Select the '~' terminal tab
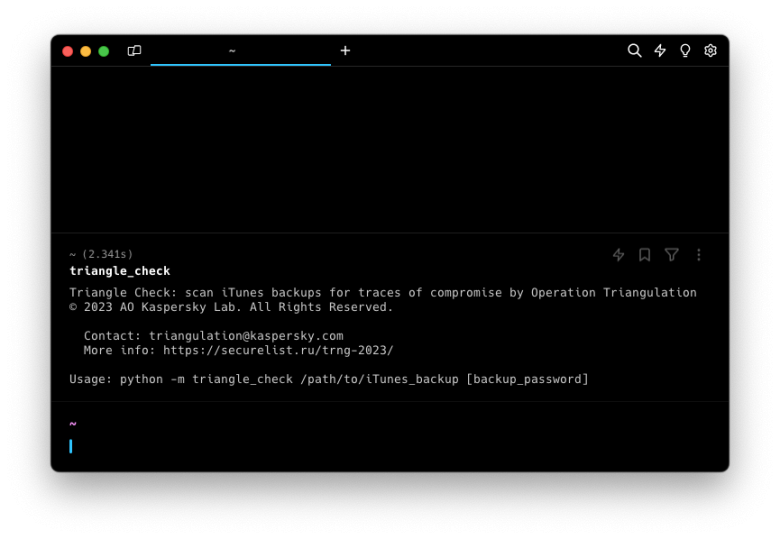The width and height of the screenshot is (780, 539). (241, 51)
